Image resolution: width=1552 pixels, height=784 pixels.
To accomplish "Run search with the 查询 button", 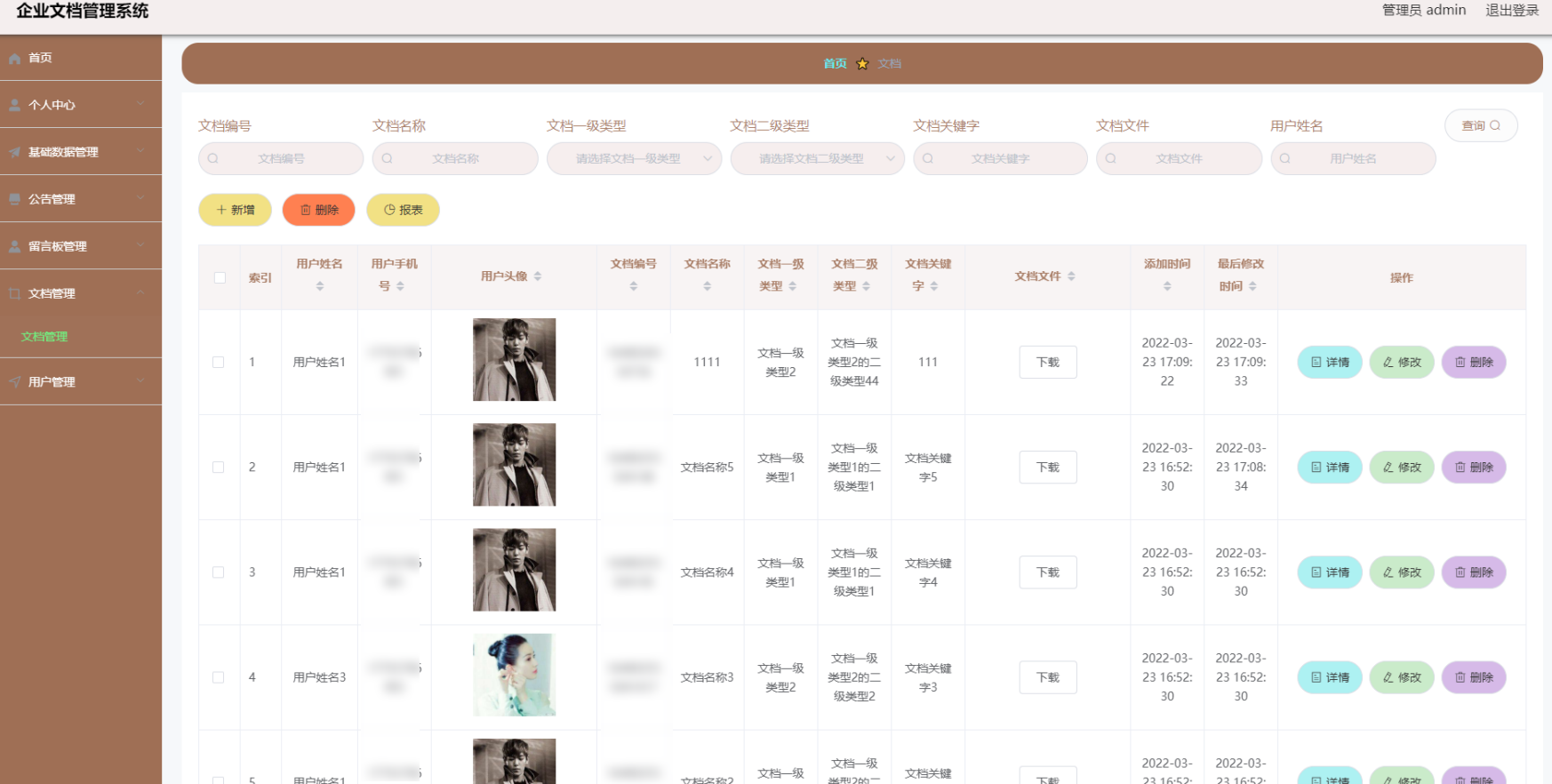I will click(1481, 125).
